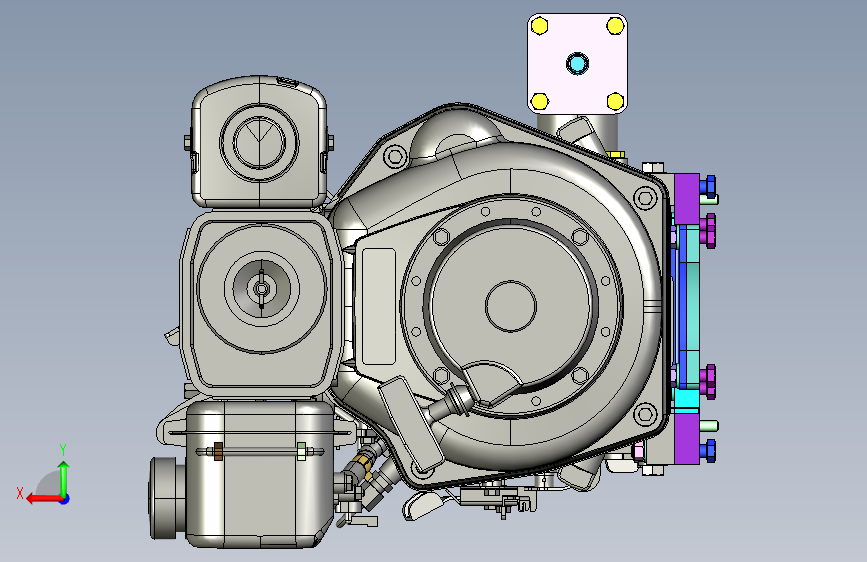Select the lower blue hex bolt
The width and height of the screenshot is (867, 562).
[708, 451]
